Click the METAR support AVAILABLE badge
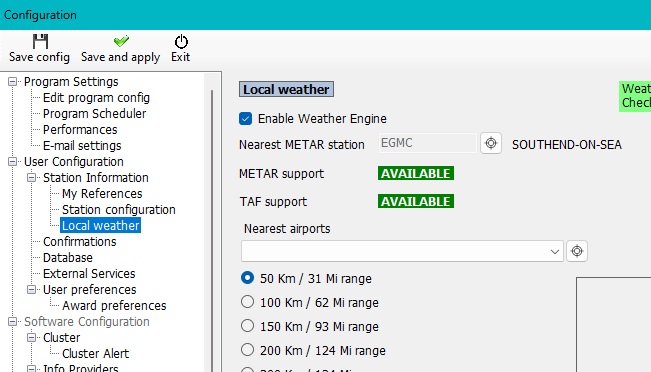The height and width of the screenshot is (372, 651). [x=416, y=174]
